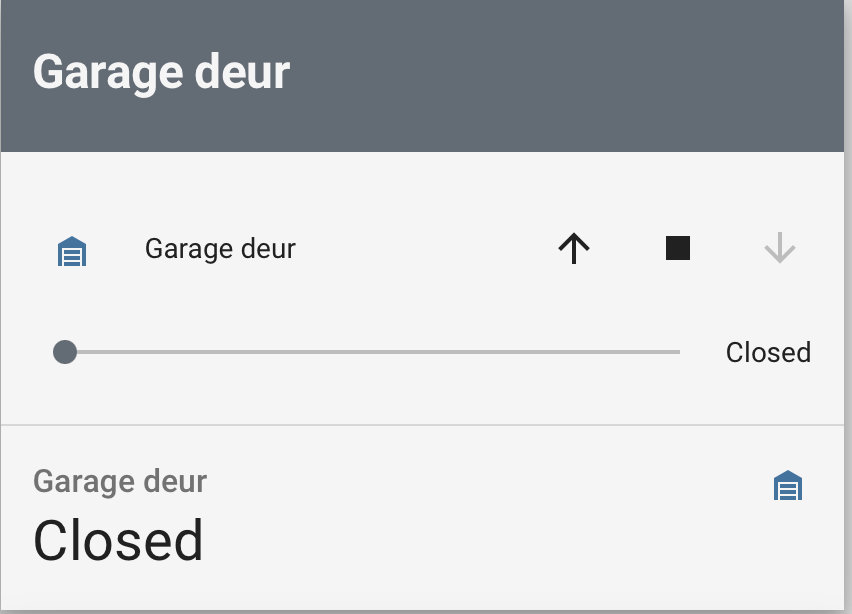
Task: Click the grey header bar background
Action: point(543,76)
